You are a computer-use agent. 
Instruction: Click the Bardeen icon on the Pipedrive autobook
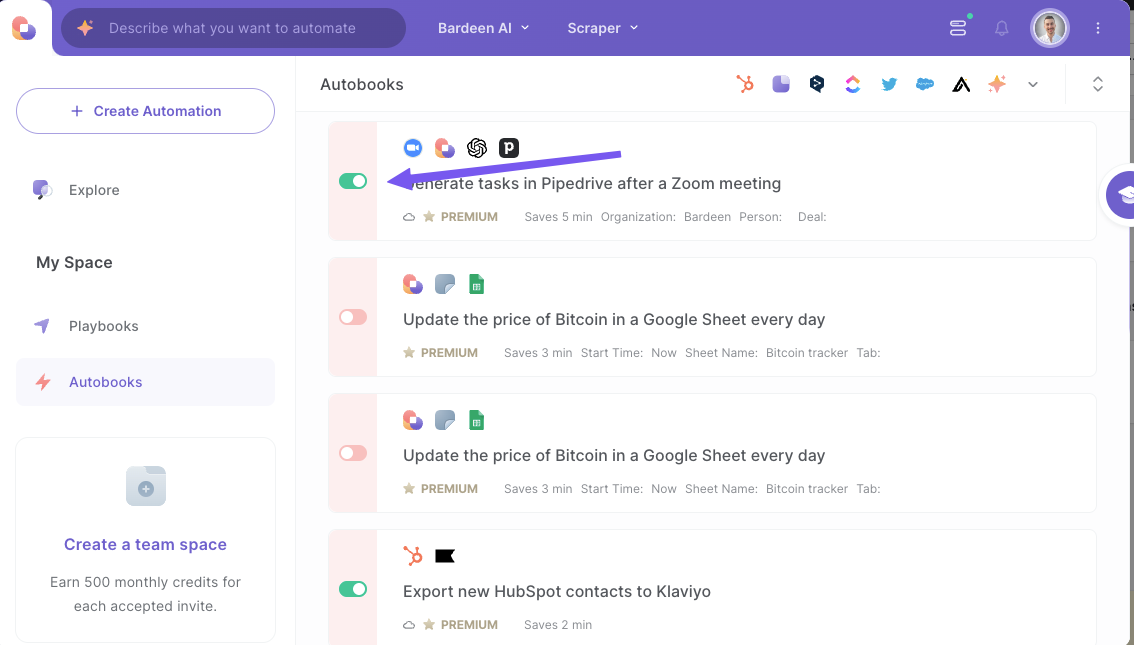[x=445, y=148]
